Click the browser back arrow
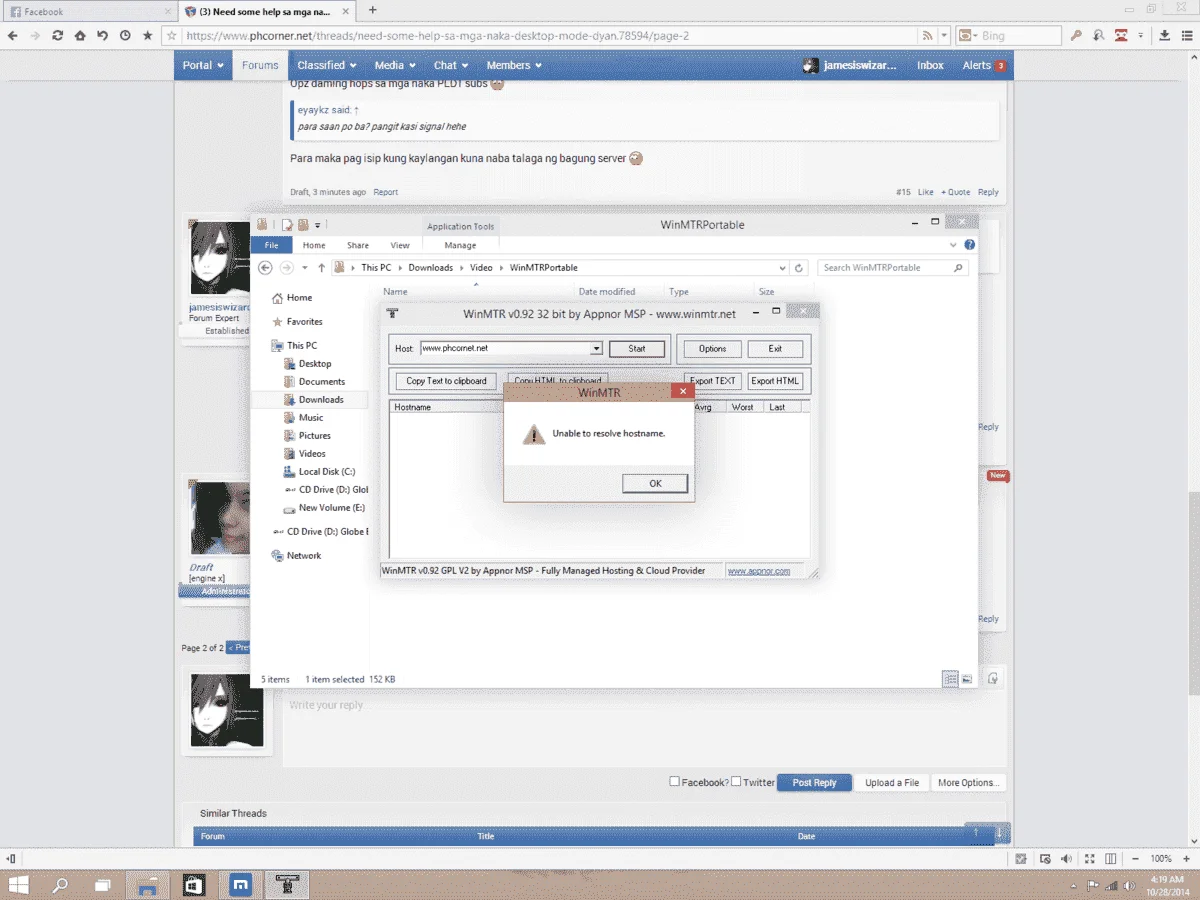This screenshot has width=1200, height=900. point(13,35)
